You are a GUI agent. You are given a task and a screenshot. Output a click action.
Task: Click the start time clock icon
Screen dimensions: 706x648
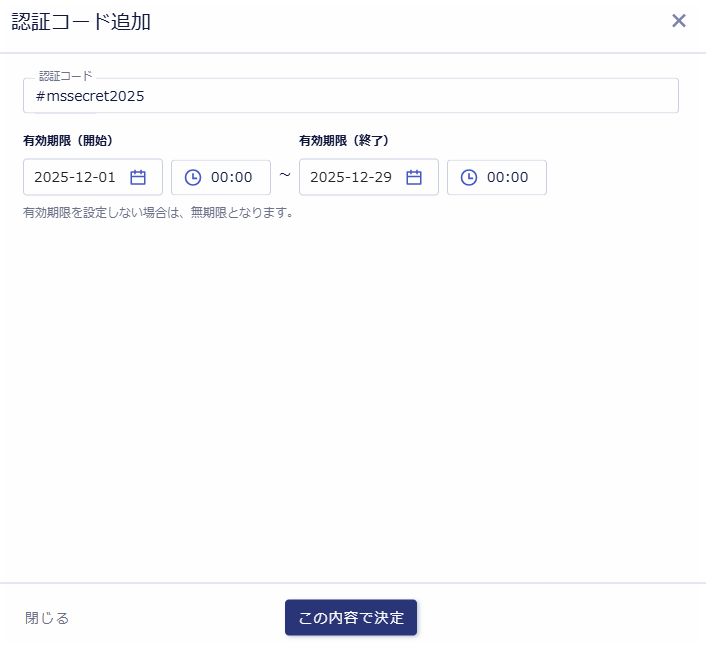(193, 177)
